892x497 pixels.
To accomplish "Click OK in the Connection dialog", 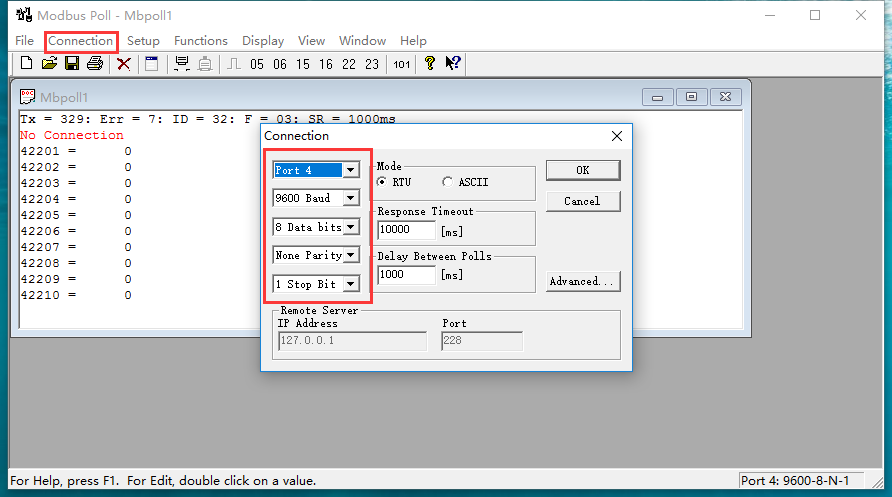I will [583, 170].
